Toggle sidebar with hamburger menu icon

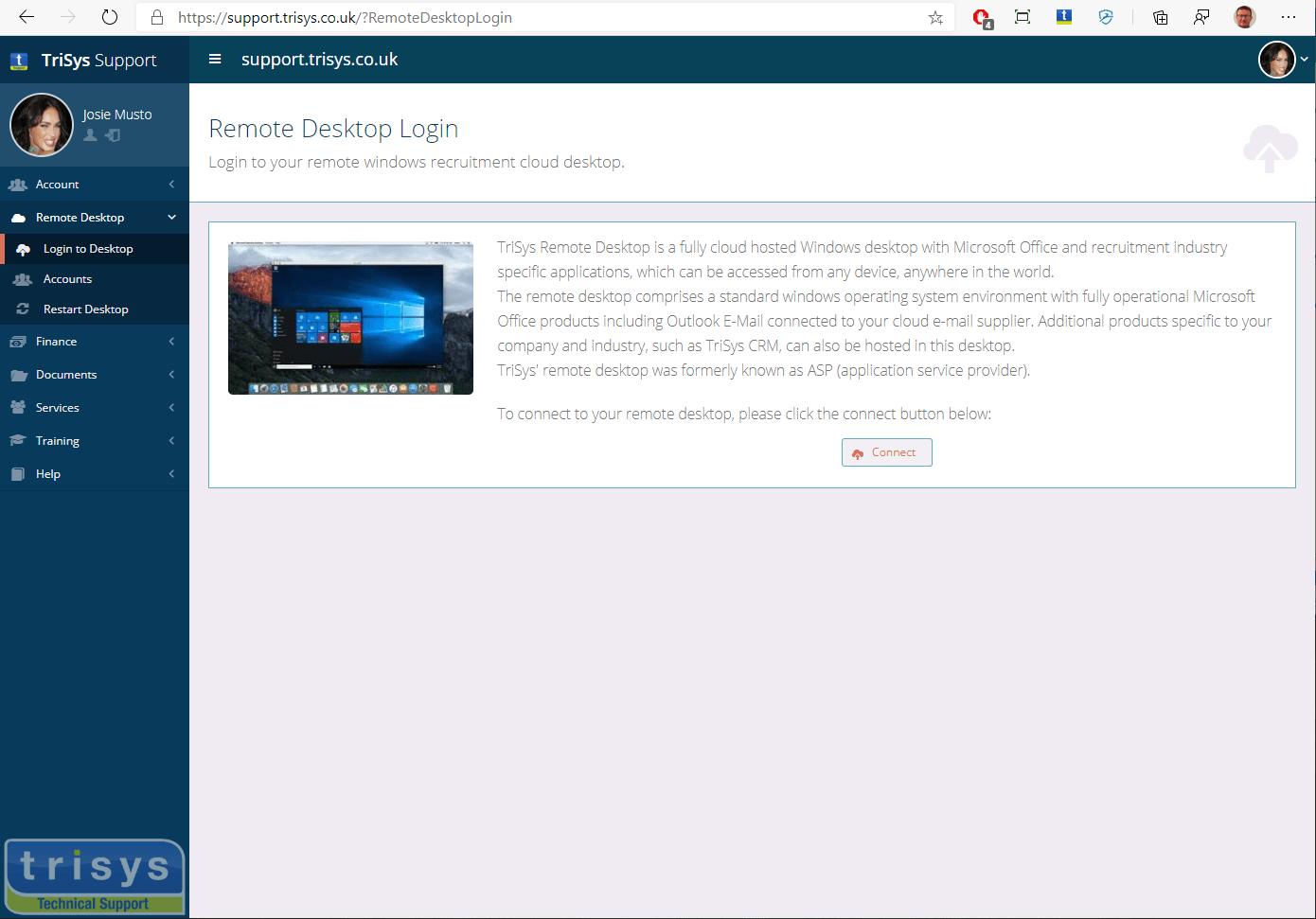click(215, 59)
